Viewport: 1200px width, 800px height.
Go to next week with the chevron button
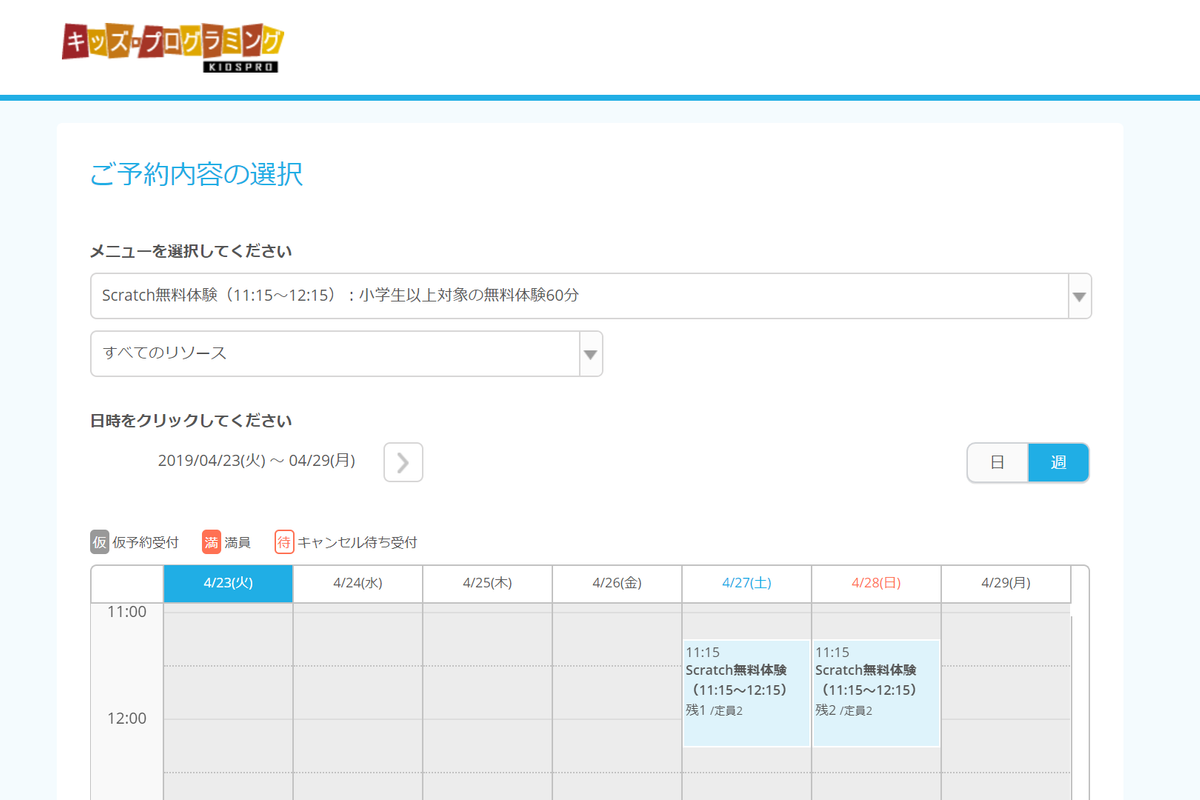click(x=403, y=462)
